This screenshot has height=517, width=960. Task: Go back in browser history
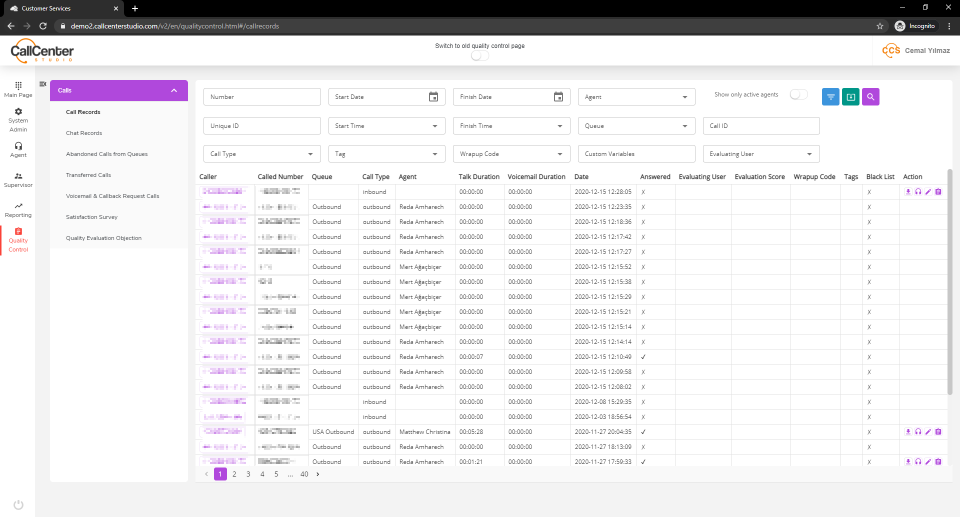click(10, 26)
